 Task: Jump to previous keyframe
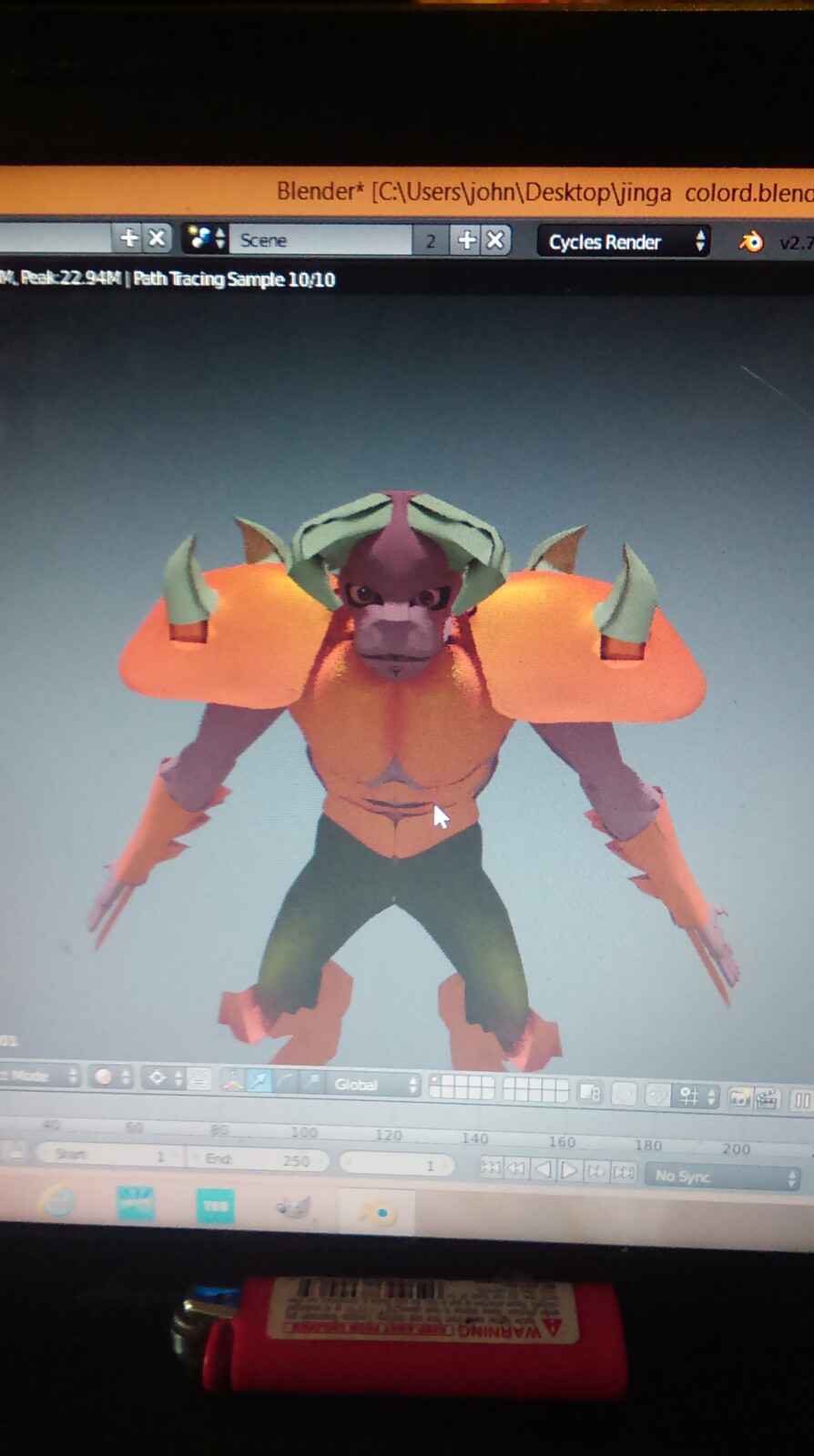(x=515, y=1168)
